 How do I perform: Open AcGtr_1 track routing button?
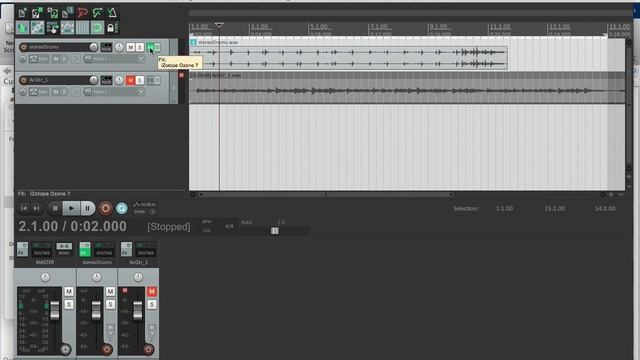click(x=106, y=80)
